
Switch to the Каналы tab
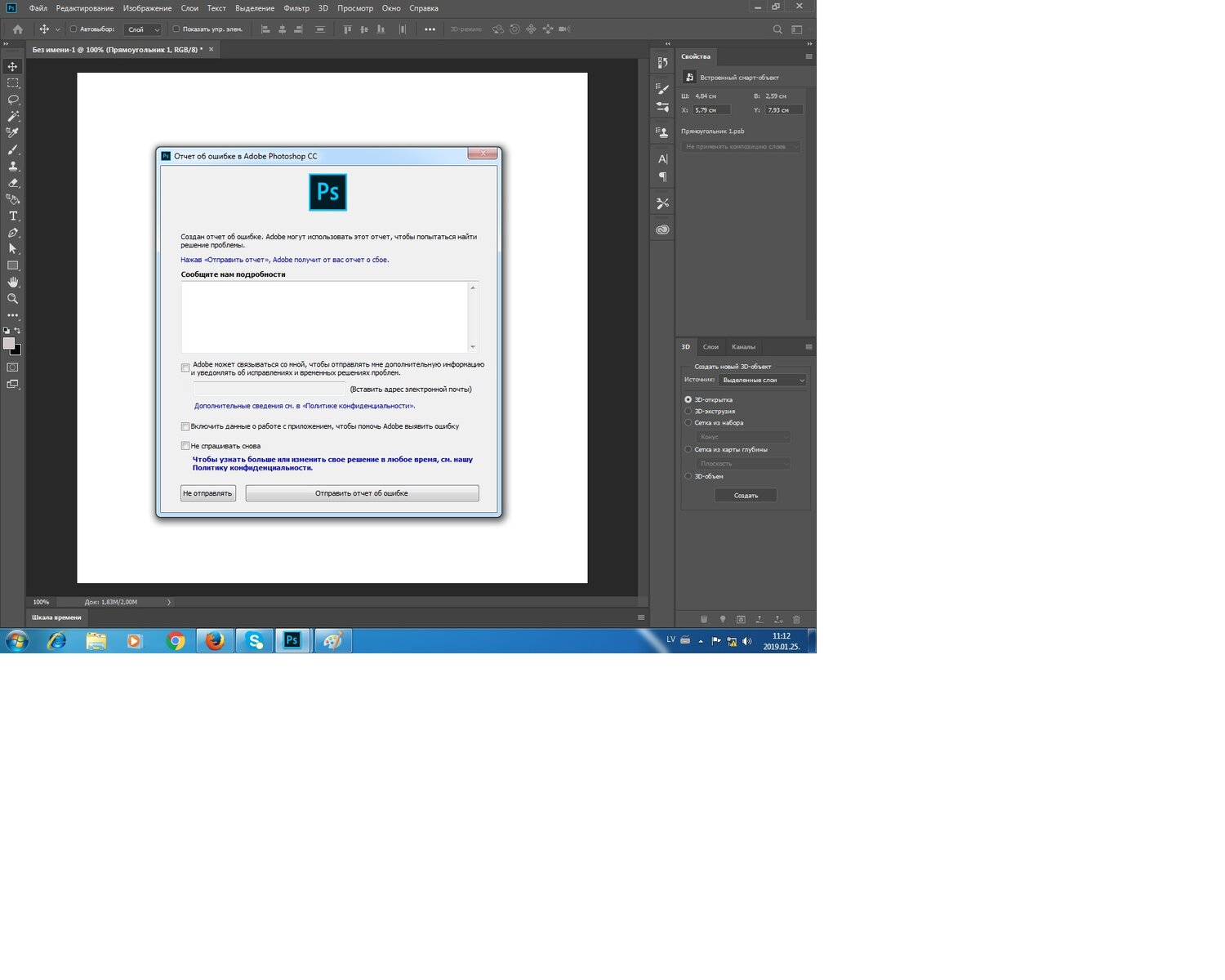coord(743,347)
